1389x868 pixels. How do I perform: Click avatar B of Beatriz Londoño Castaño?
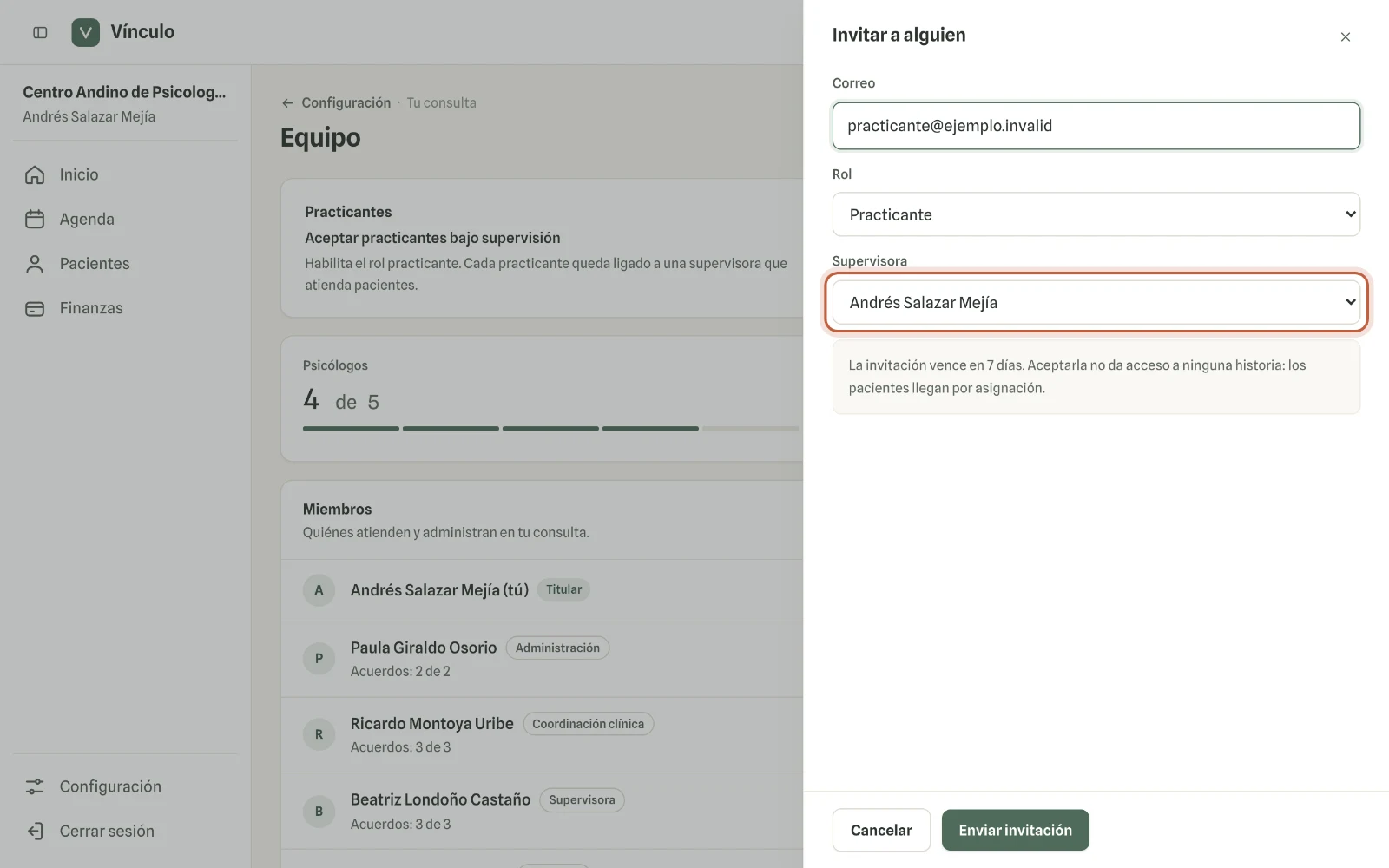[319, 811]
